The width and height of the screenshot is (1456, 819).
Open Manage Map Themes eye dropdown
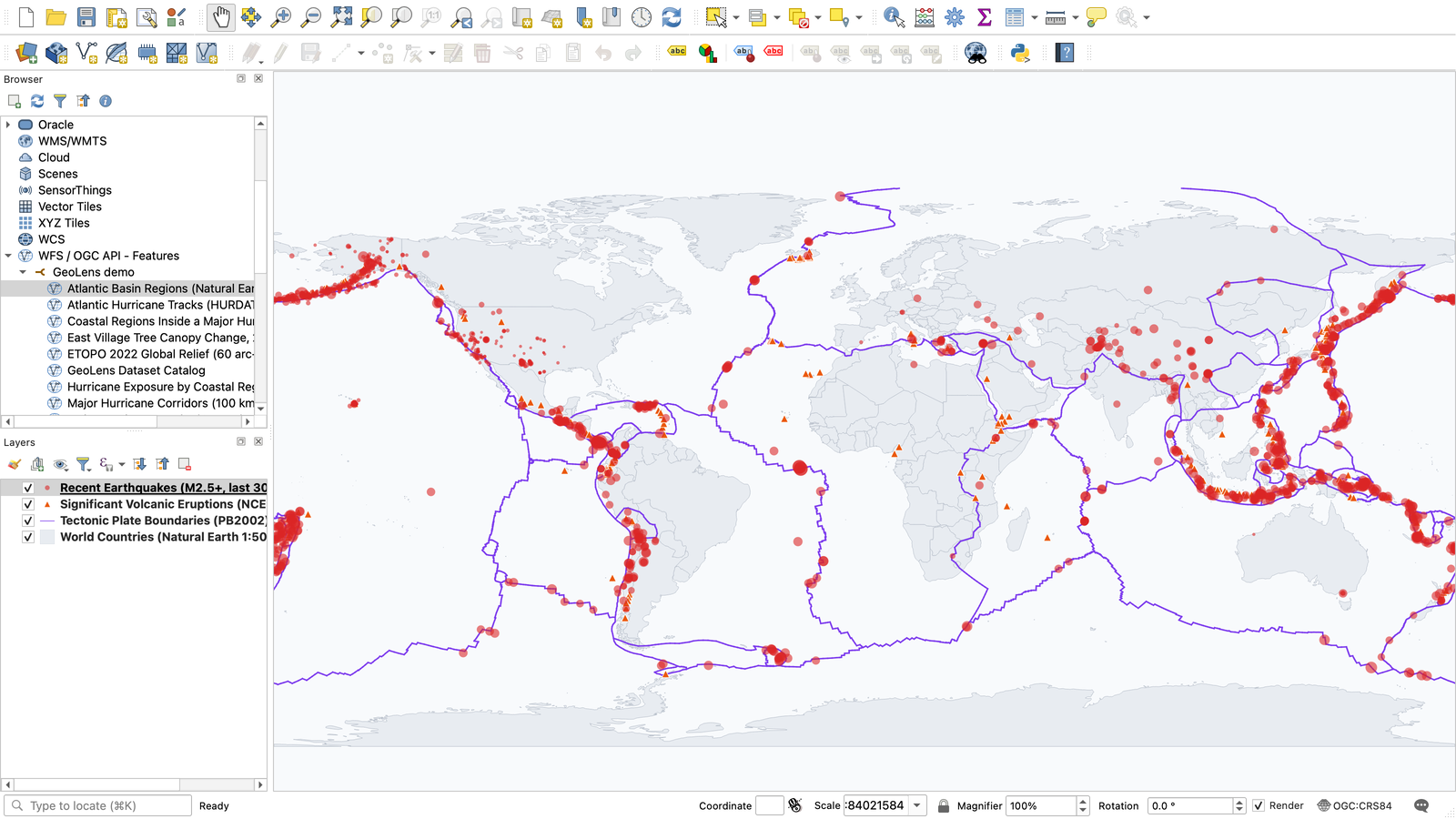[61, 464]
